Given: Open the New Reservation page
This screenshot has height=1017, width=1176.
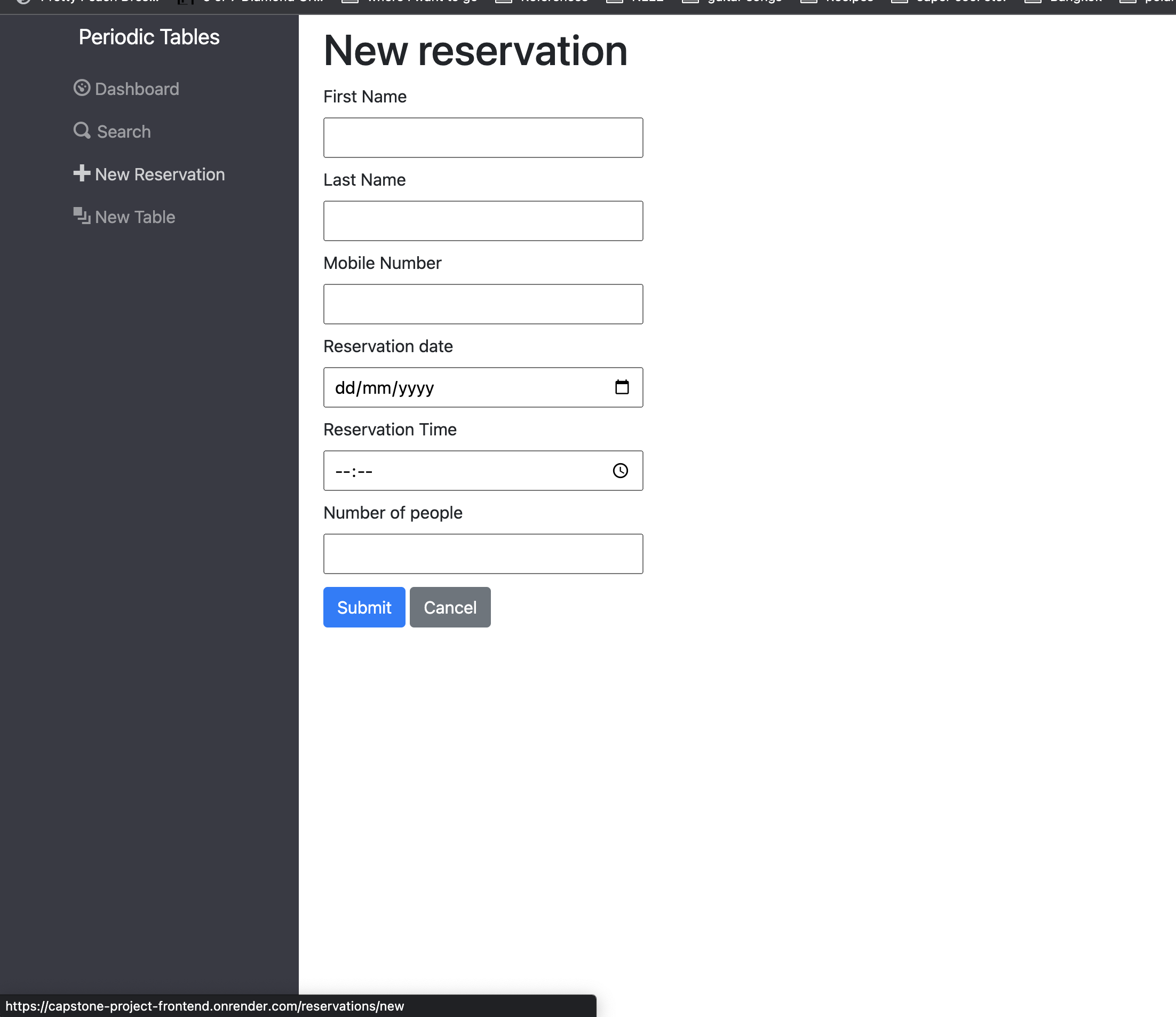Looking at the screenshot, I should point(160,173).
